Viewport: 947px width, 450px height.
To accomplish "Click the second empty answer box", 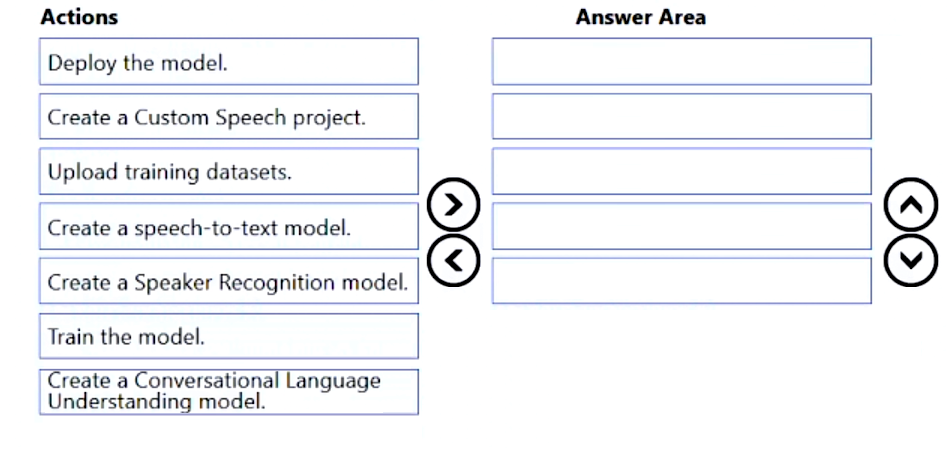I will (x=681, y=117).
